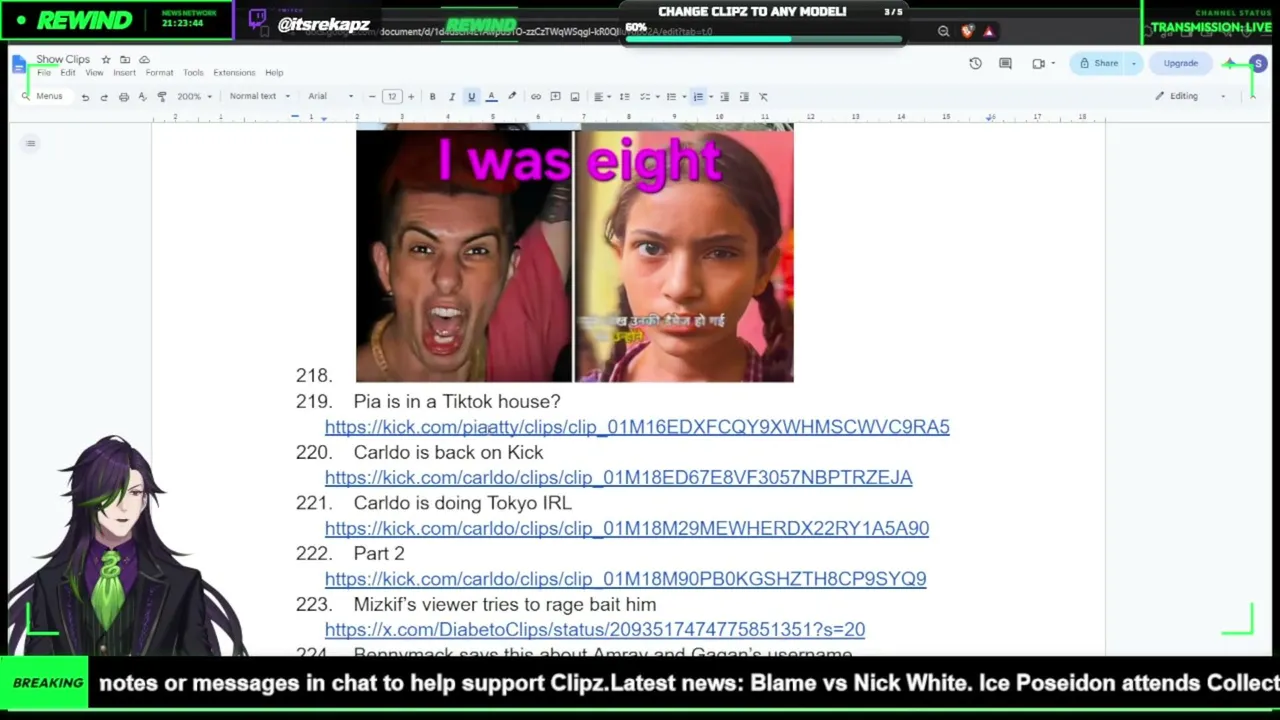Open the Google Docs home icon
Image resolution: width=1280 pixels, height=720 pixels.
(x=20, y=65)
